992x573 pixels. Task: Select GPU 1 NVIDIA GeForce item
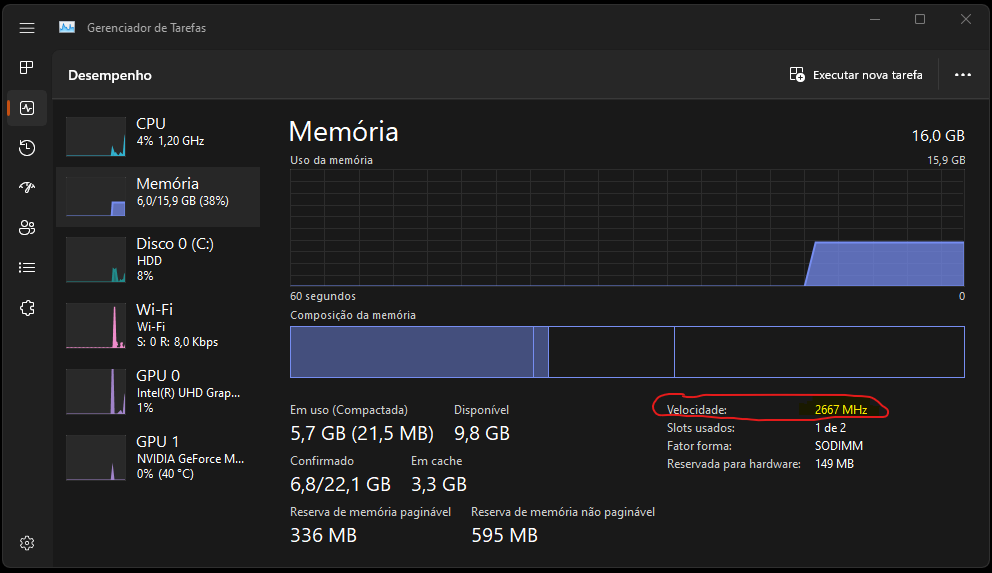tap(158, 457)
